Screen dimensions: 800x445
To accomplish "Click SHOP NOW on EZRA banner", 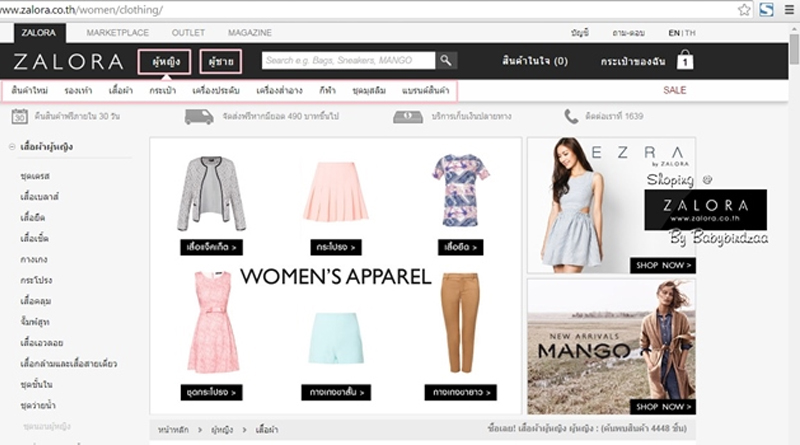I will coord(663,265).
